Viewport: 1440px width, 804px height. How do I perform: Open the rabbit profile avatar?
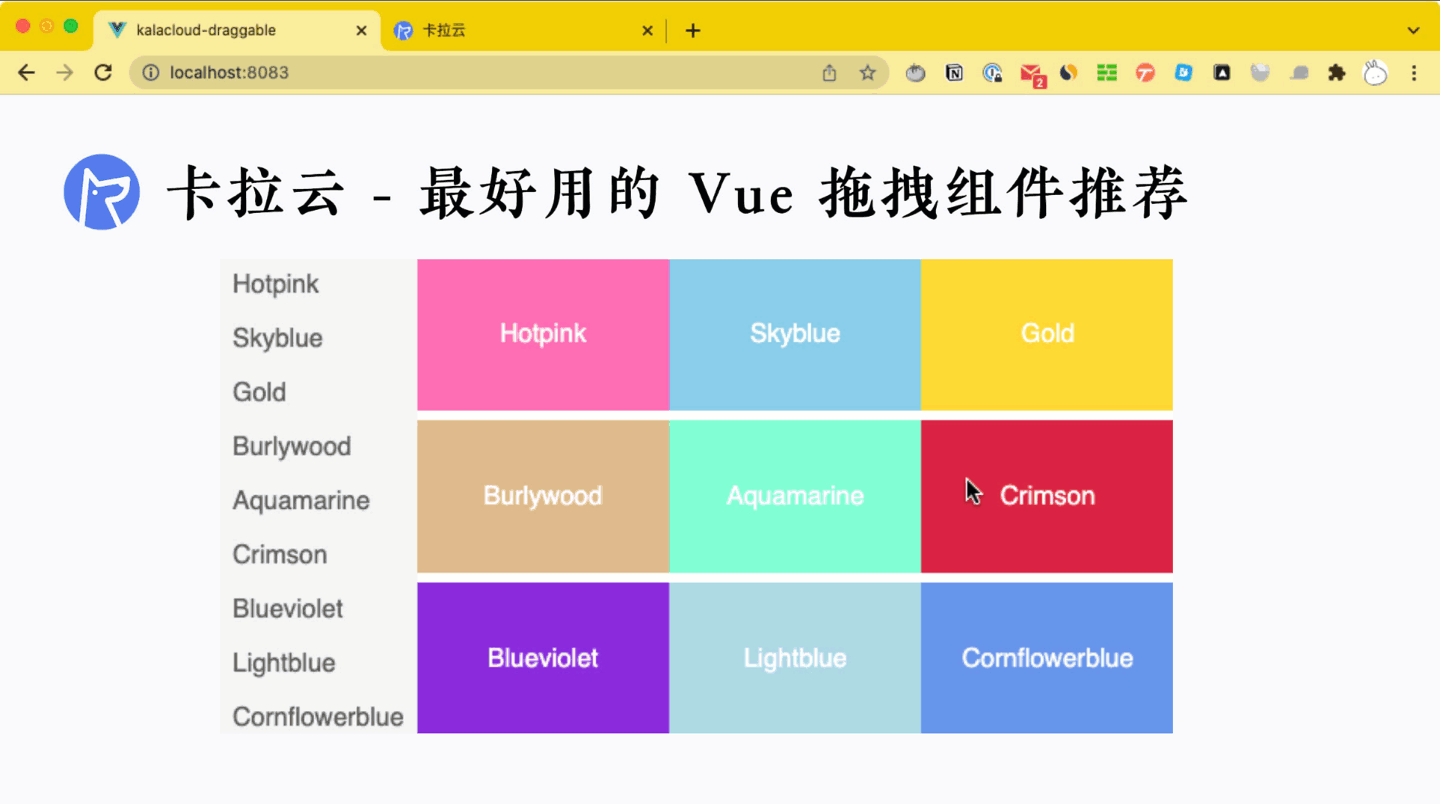click(x=1376, y=72)
